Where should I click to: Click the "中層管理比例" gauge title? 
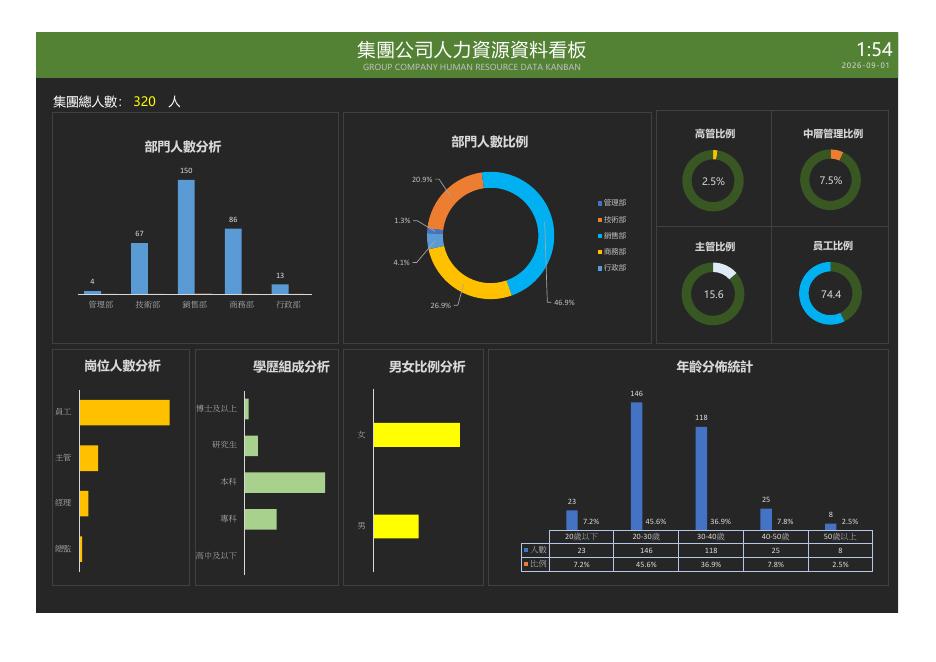(x=833, y=134)
